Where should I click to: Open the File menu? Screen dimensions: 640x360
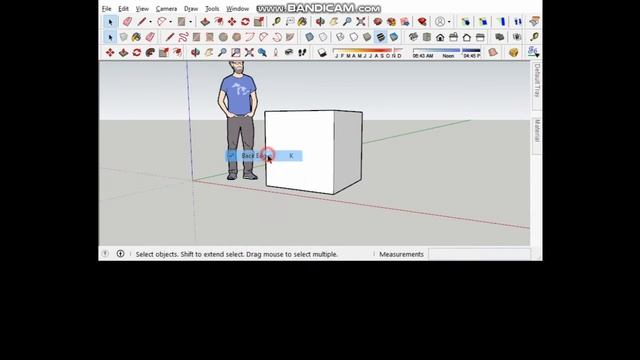click(107, 9)
